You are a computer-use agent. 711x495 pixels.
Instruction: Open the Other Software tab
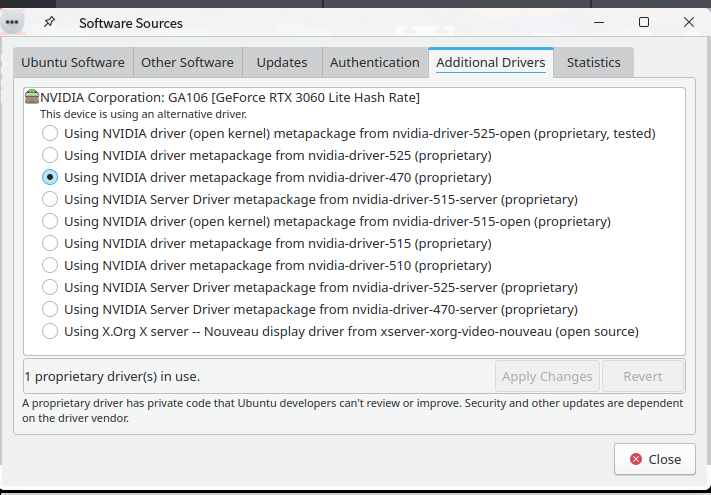coord(187,63)
